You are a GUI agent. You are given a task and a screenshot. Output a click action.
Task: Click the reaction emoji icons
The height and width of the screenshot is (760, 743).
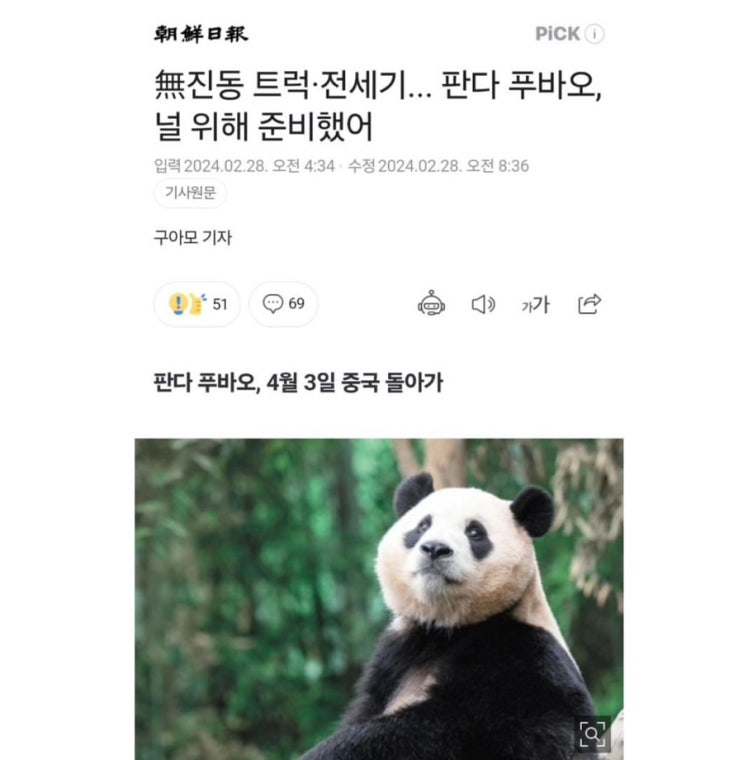tap(188, 304)
